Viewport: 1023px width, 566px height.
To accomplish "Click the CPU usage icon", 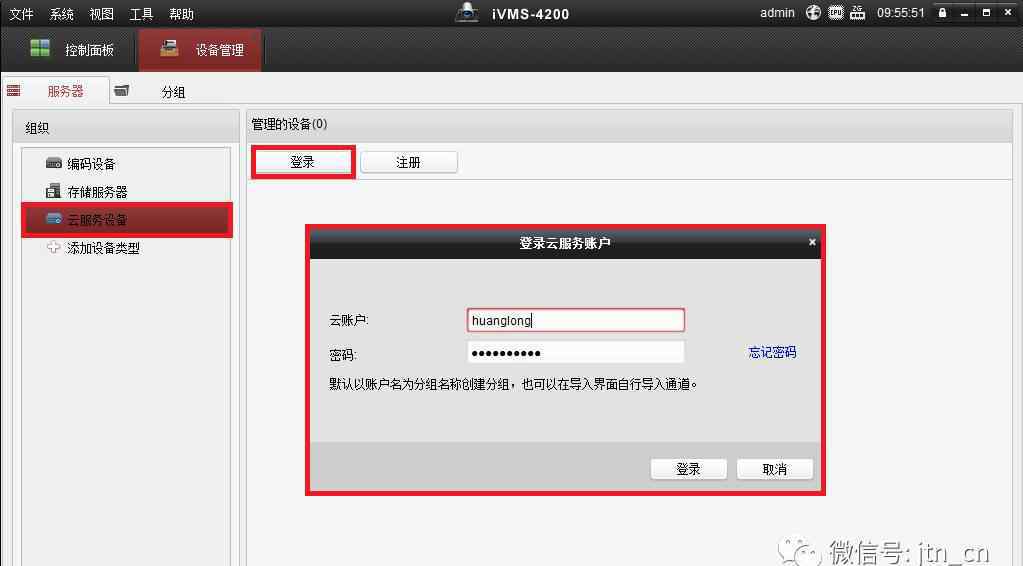I will click(x=835, y=13).
